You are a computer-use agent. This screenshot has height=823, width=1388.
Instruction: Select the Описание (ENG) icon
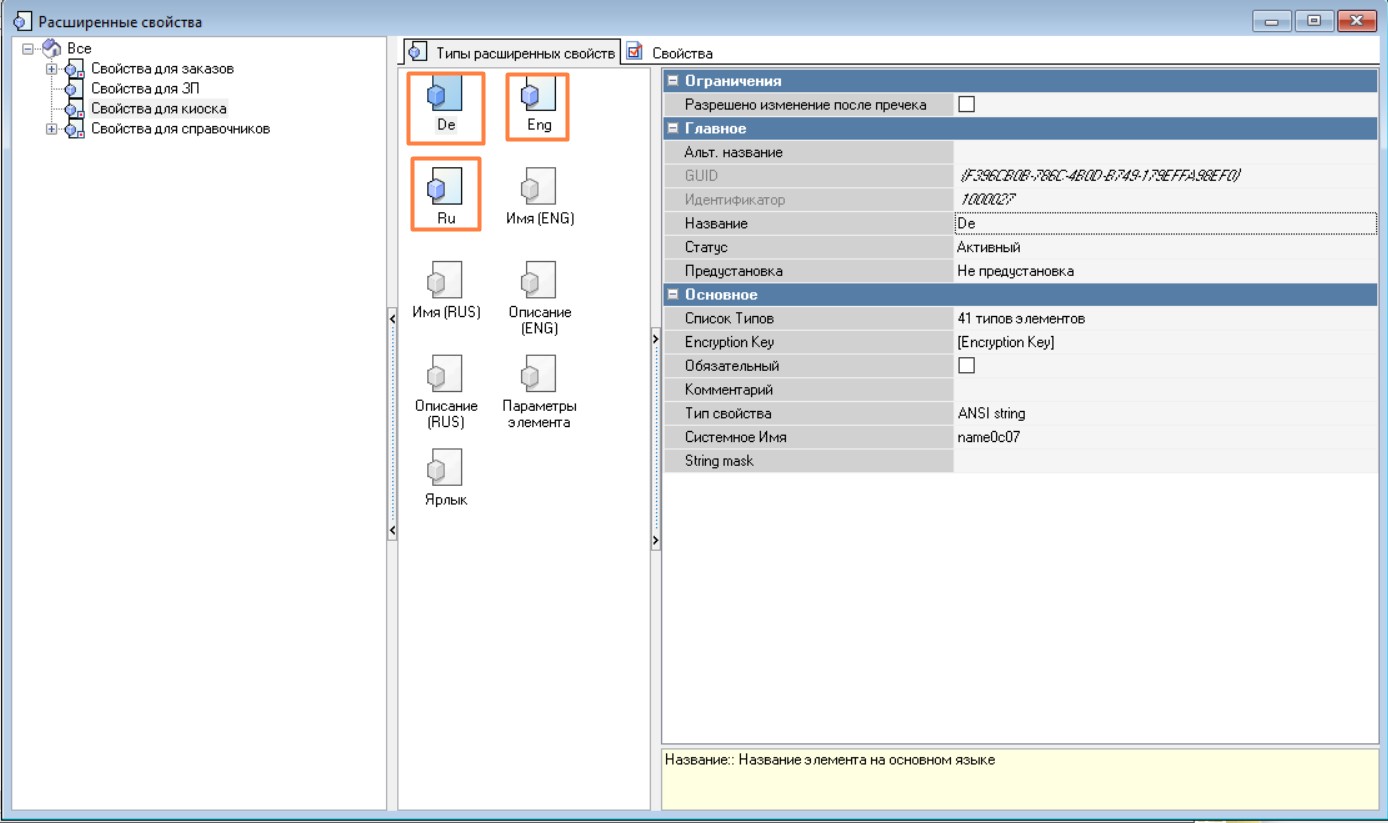click(539, 280)
